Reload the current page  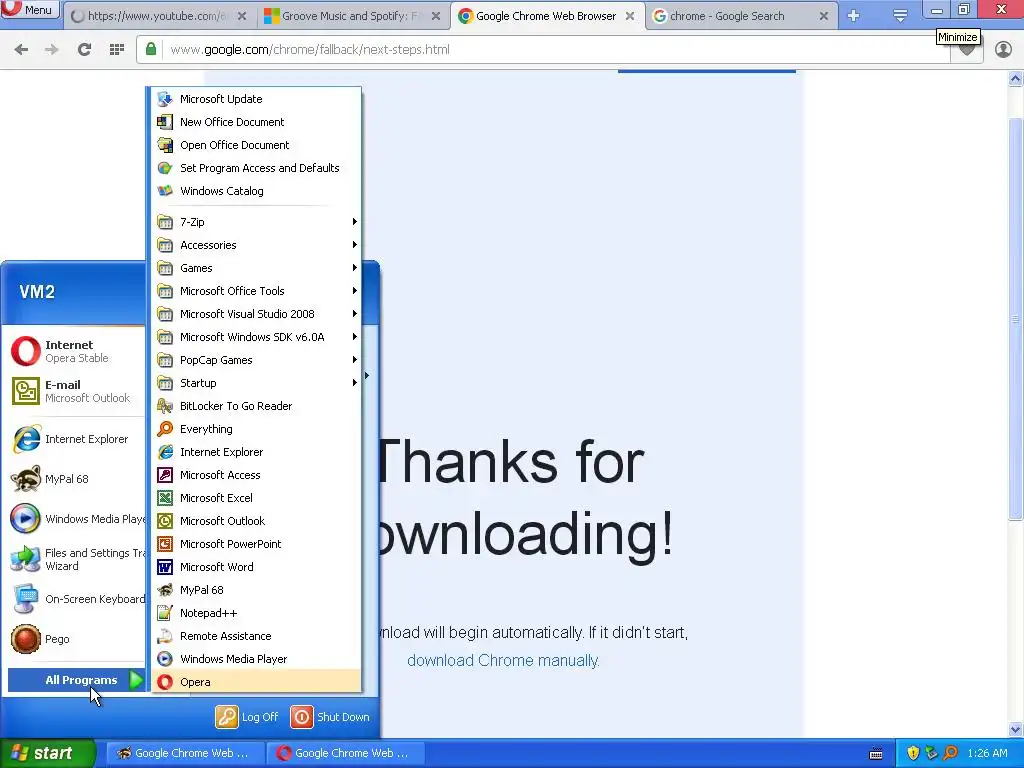(84, 49)
